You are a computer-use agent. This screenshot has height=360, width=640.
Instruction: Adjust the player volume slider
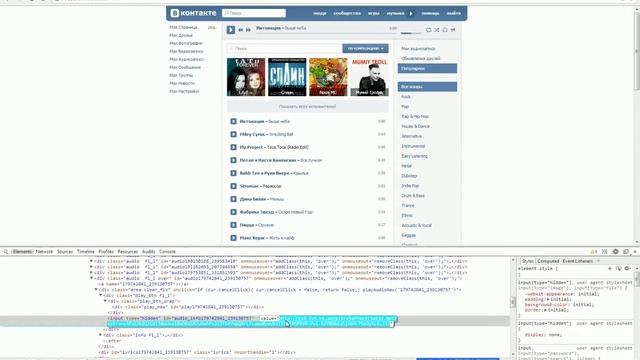tap(411, 33)
